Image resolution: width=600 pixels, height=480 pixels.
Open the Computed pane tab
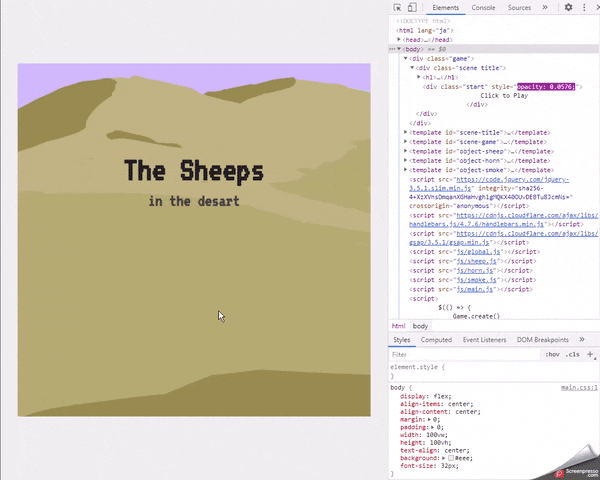(436, 340)
